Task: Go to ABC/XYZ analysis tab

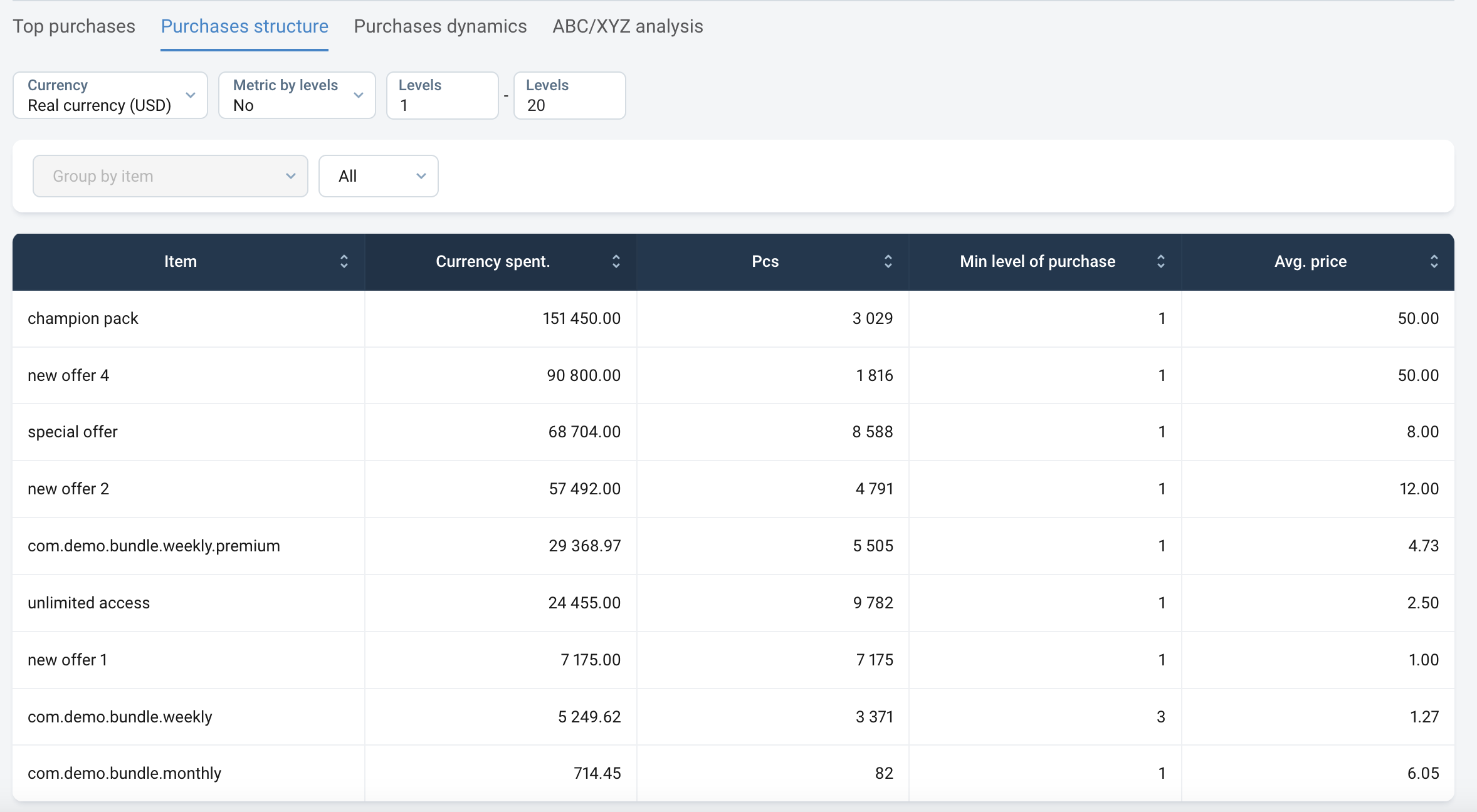Action: pyautogui.click(x=628, y=26)
